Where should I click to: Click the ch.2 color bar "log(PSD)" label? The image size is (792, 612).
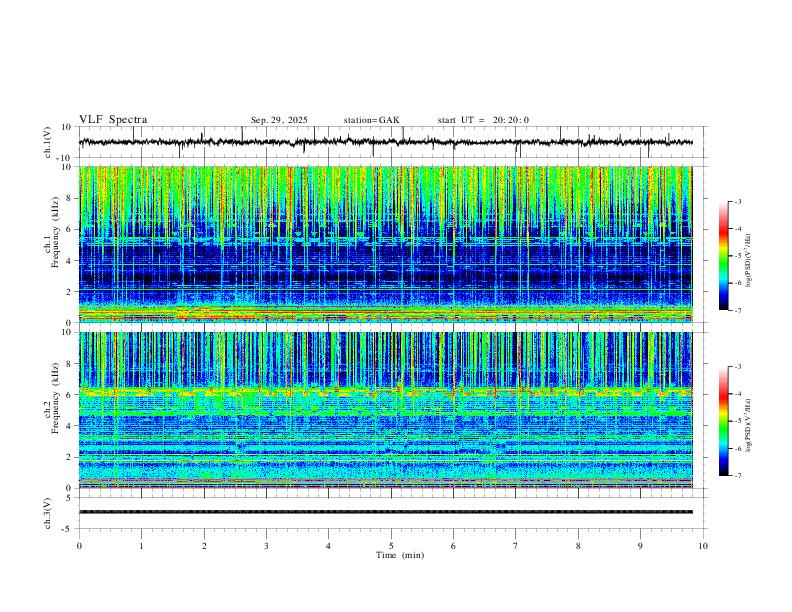(749, 425)
